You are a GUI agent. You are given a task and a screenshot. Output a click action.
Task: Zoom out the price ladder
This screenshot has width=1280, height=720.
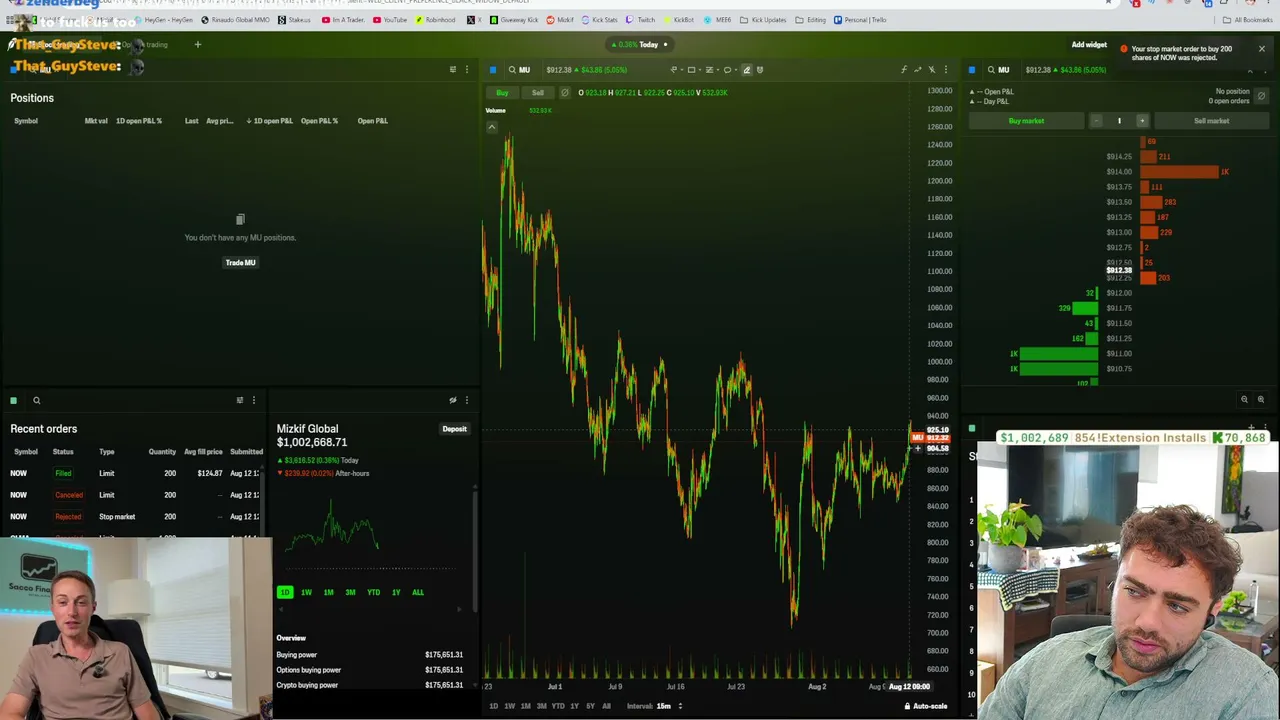(1245, 400)
